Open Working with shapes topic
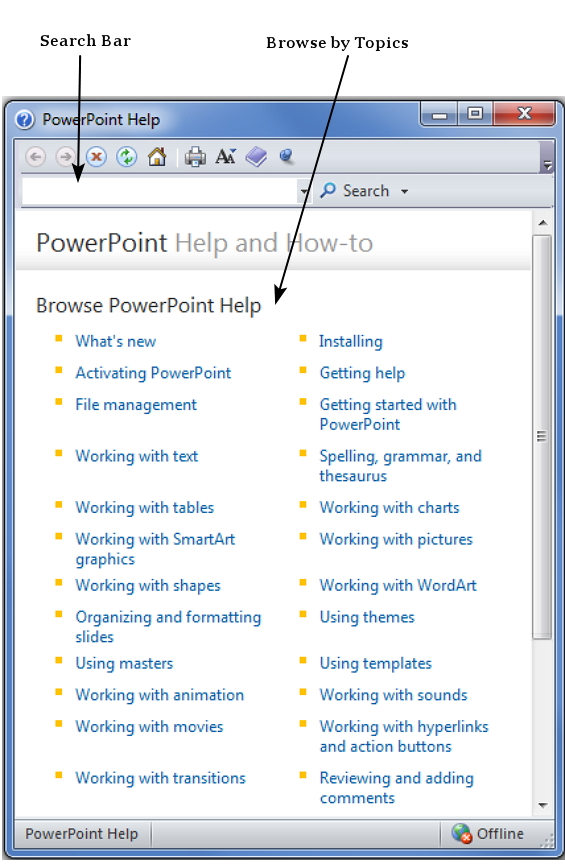The image size is (565, 866). [x=148, y=585]
